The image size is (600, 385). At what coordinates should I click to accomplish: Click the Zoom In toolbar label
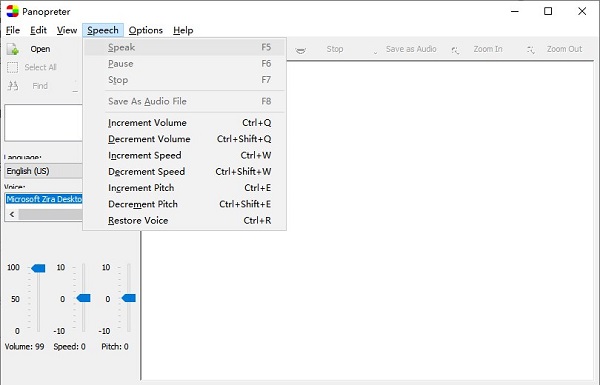click(x=488, y=49)
